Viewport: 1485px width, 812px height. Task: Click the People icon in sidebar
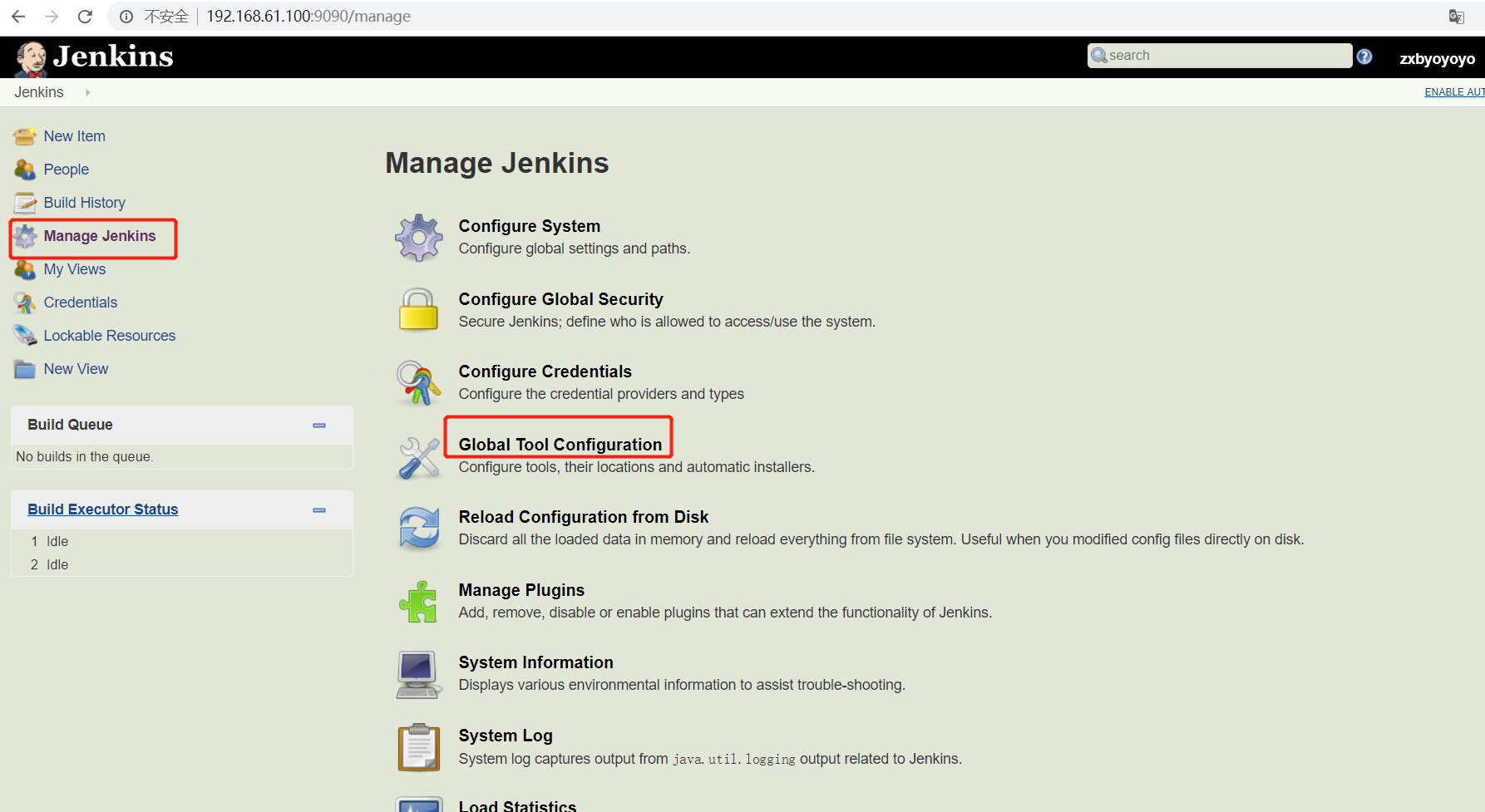pos(25,170)
